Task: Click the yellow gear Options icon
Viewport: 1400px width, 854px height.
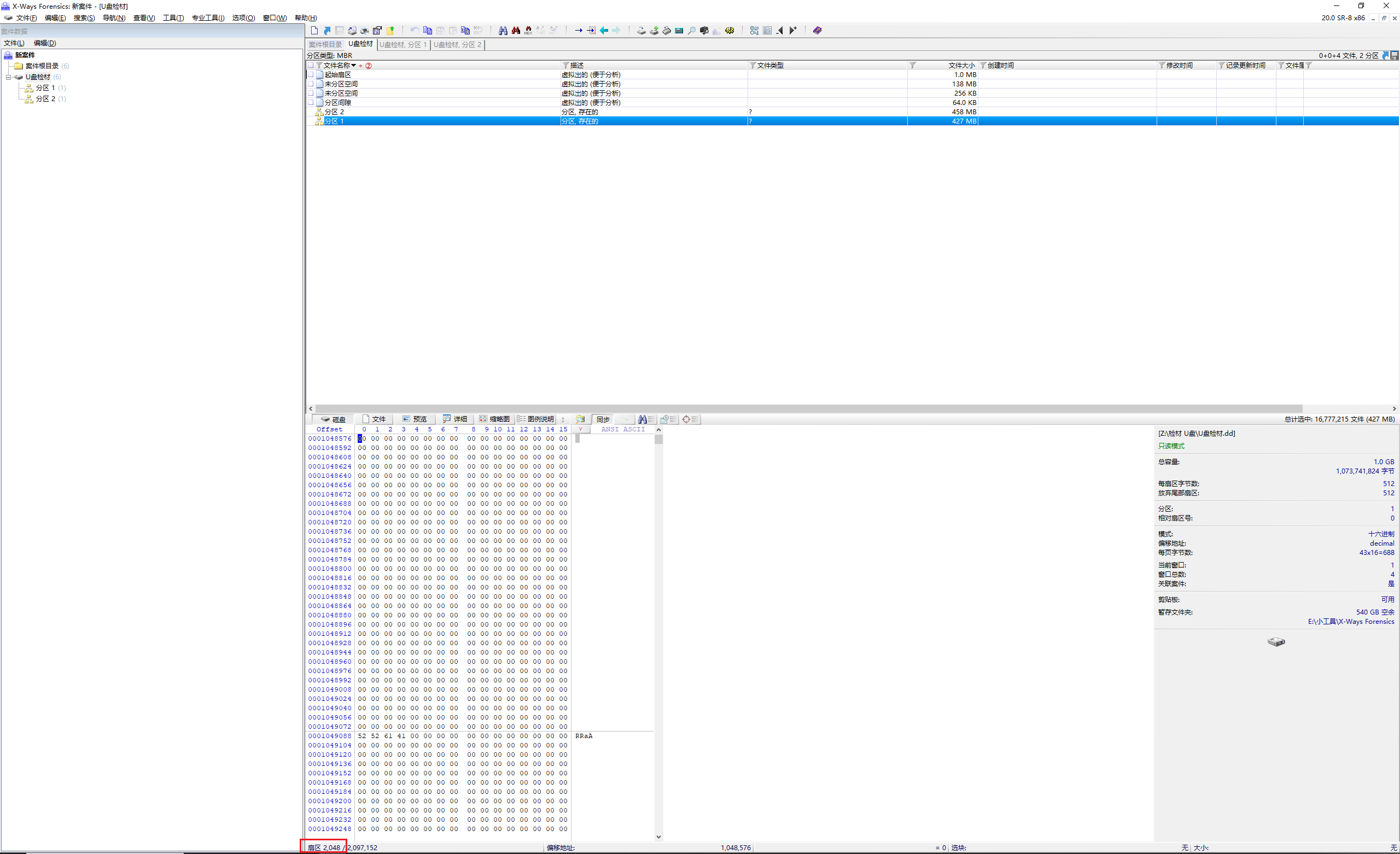Action: pyautogui.click(x=730, y=31)
